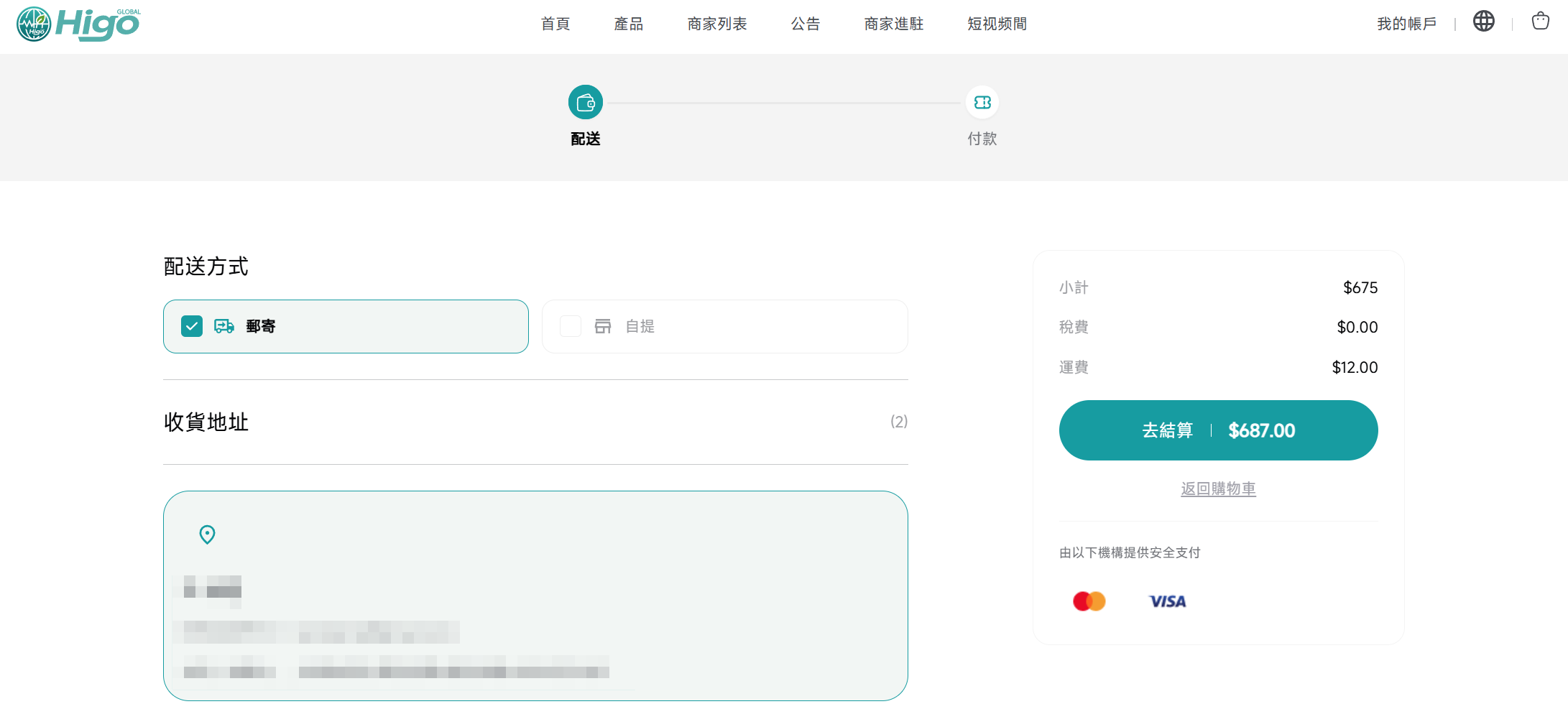Select the blurred shipping address card

click(x=535, y=596)
